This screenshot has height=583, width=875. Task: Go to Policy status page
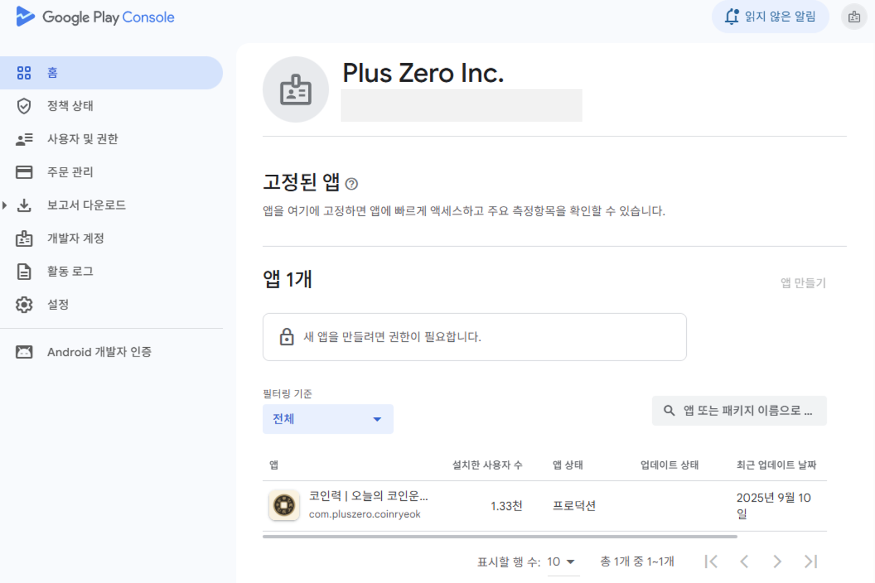point(70,106)
